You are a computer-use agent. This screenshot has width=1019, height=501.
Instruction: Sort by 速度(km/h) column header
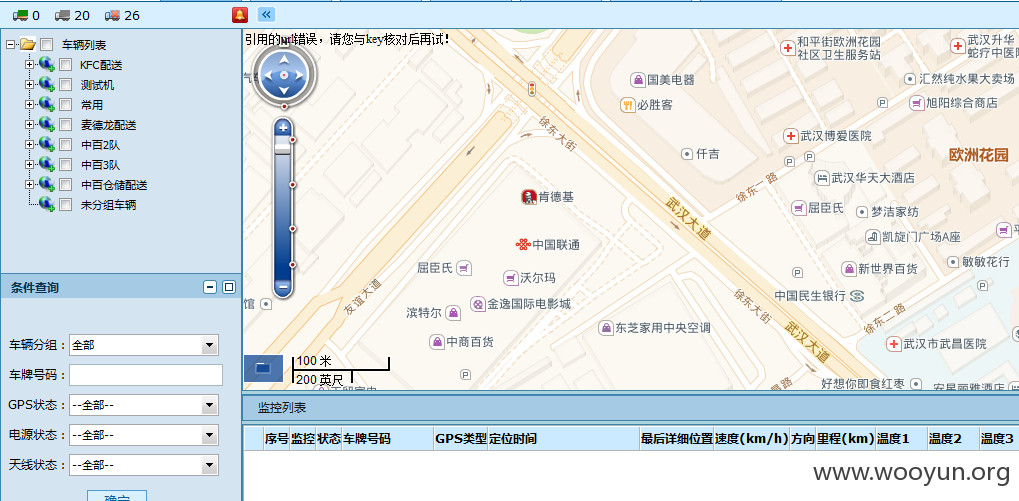click(751, 439)
